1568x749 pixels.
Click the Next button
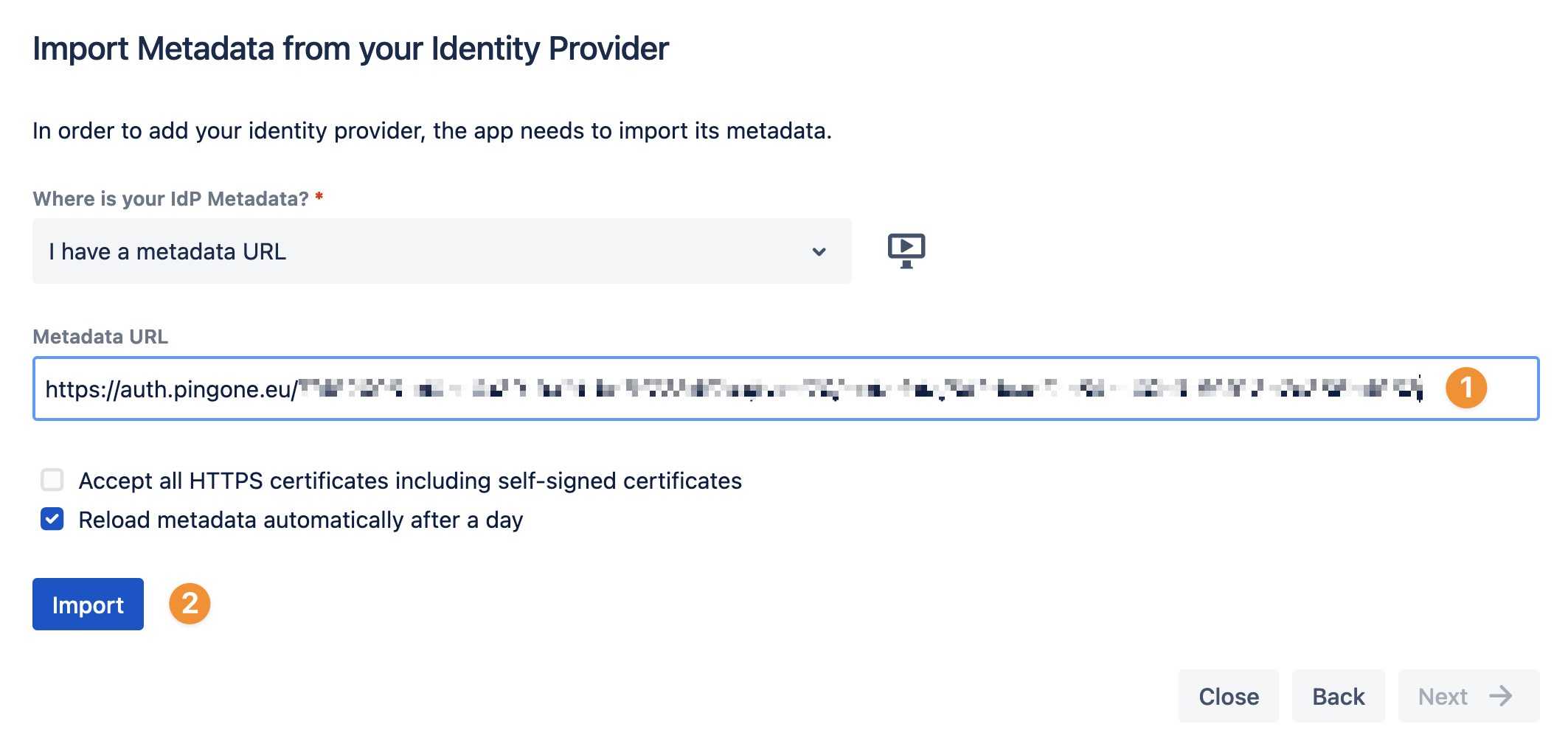click(x=1468, y=696)
